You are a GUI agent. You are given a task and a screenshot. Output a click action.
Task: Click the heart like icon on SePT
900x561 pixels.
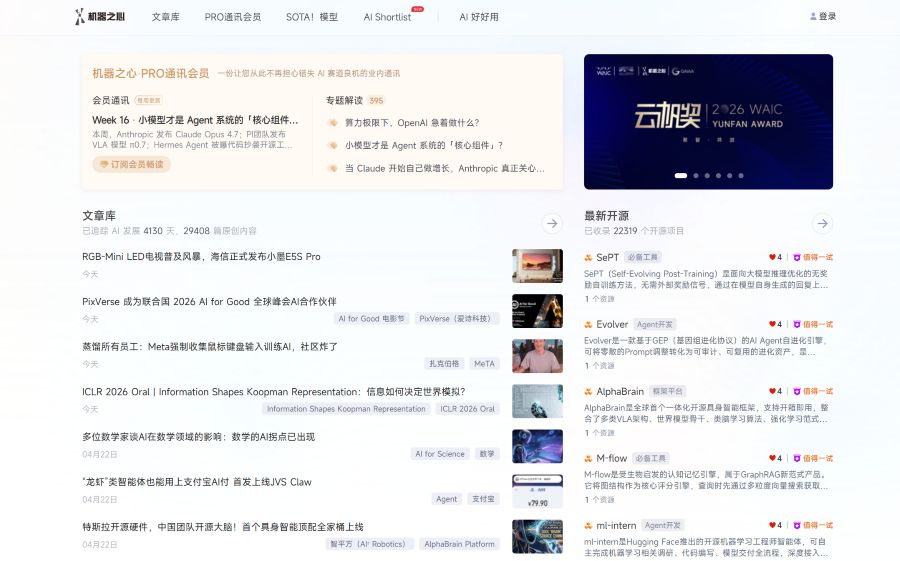(772, 257)
